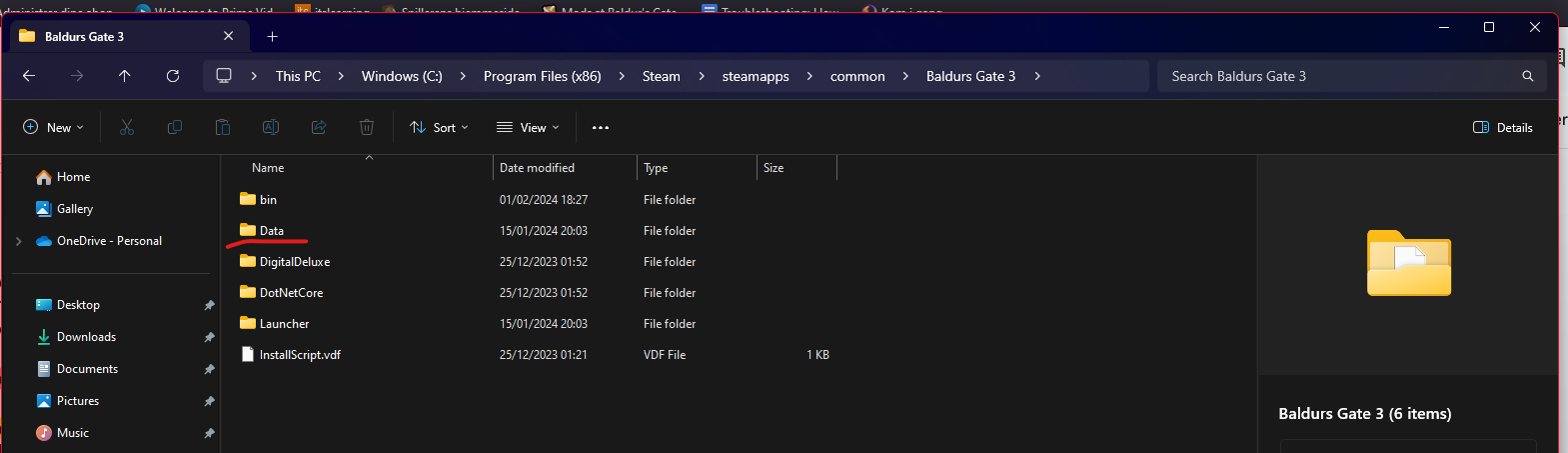Image resolution: width=1568 pixels, height=453 pixels.
Task: Refresh the current folder view
Action: click(173, 76)
